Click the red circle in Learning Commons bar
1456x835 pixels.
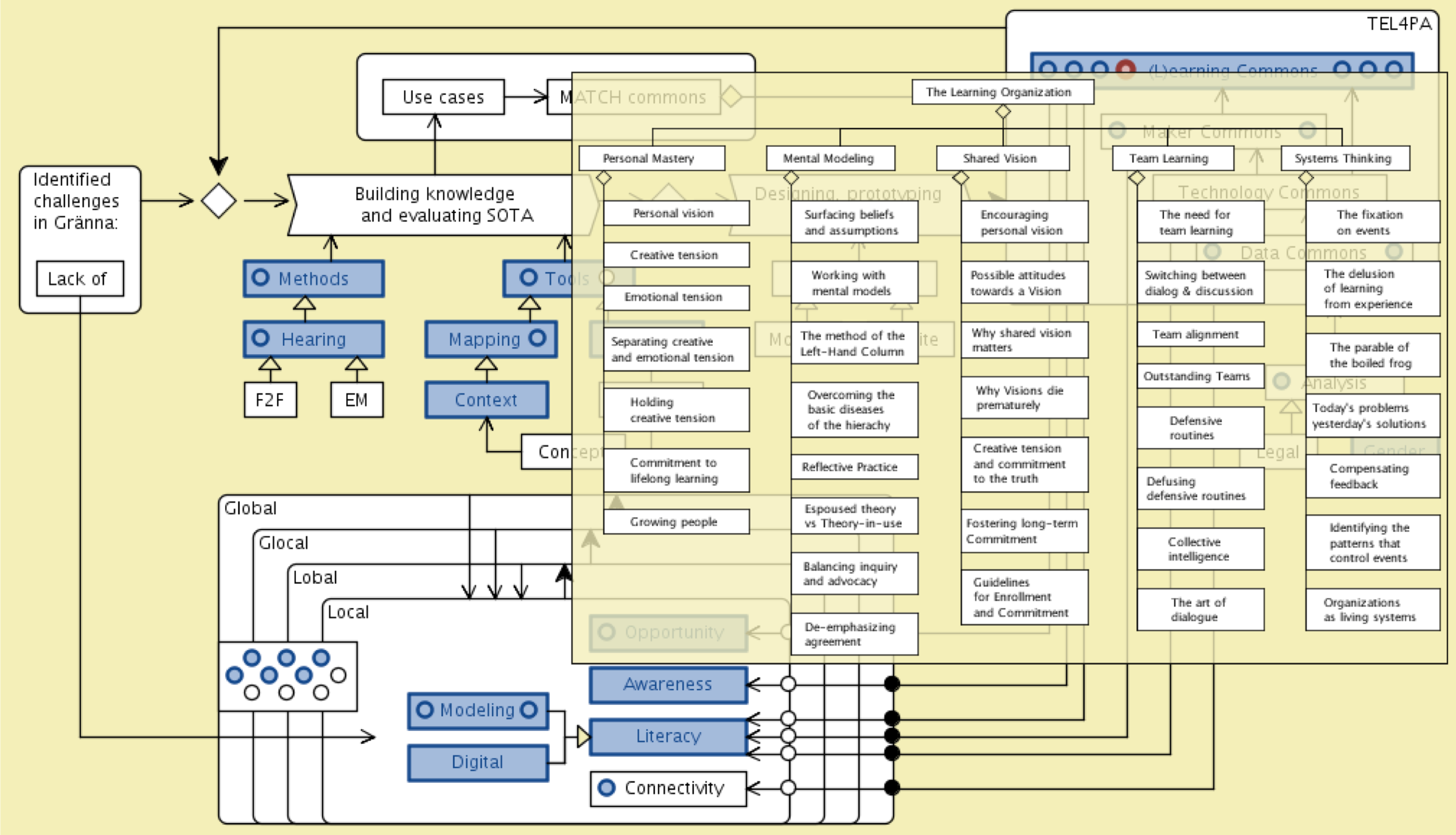point(1125,69)
